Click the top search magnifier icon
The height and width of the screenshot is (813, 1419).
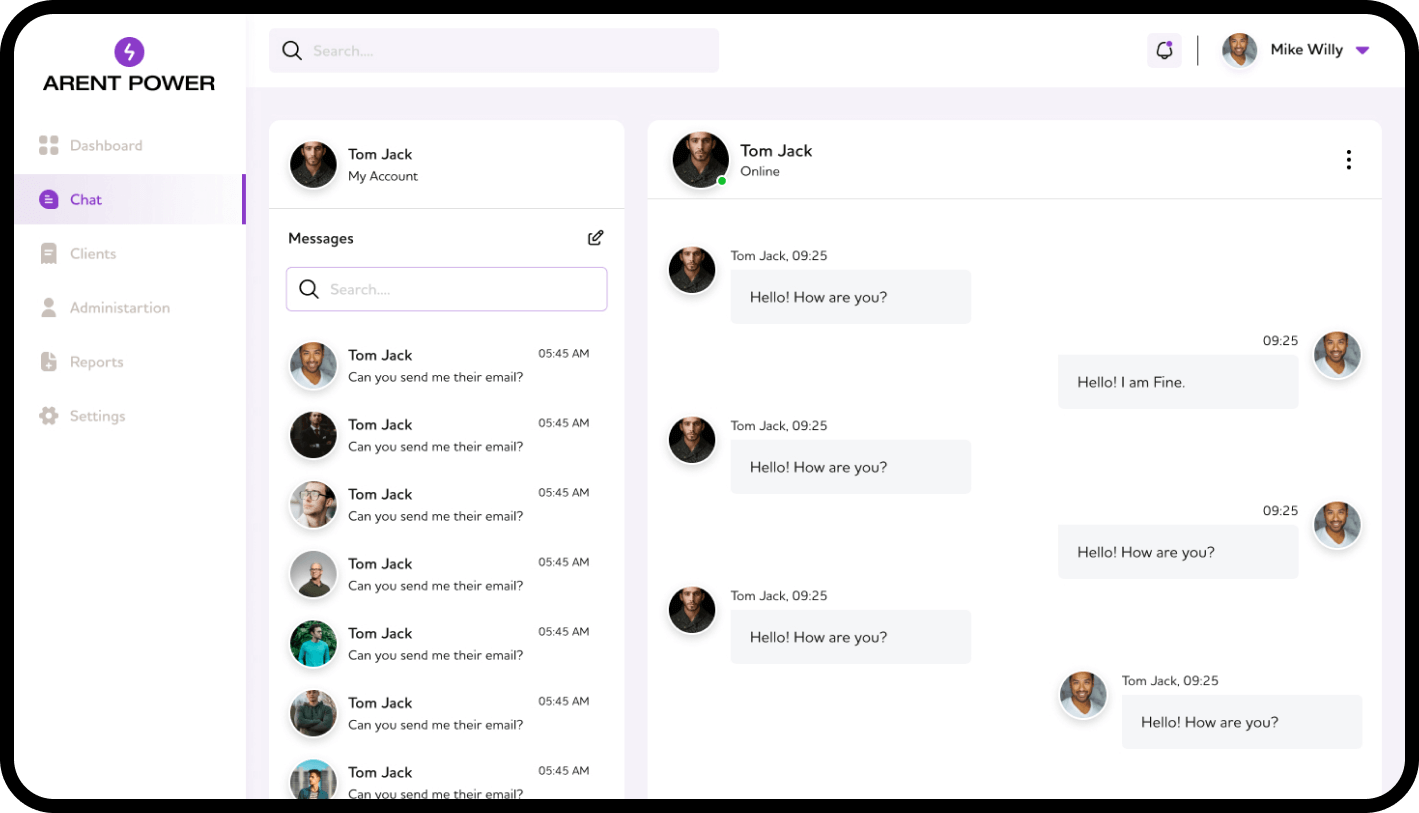(x=292, y=51)
